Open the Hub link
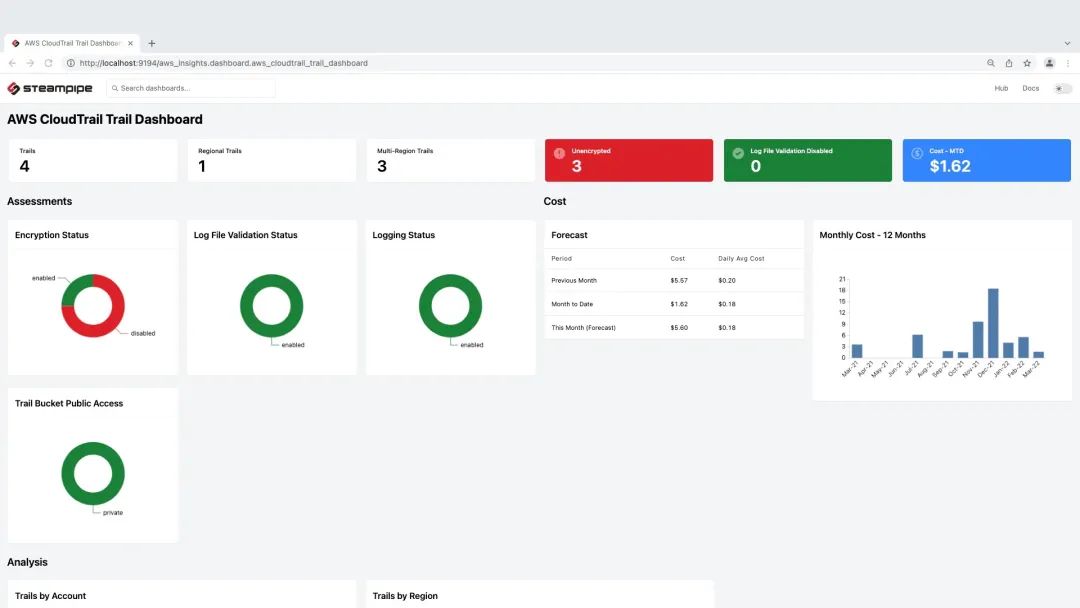Screen dimensions: 1080x608 pyautogui.click(x=1001, y=88)
